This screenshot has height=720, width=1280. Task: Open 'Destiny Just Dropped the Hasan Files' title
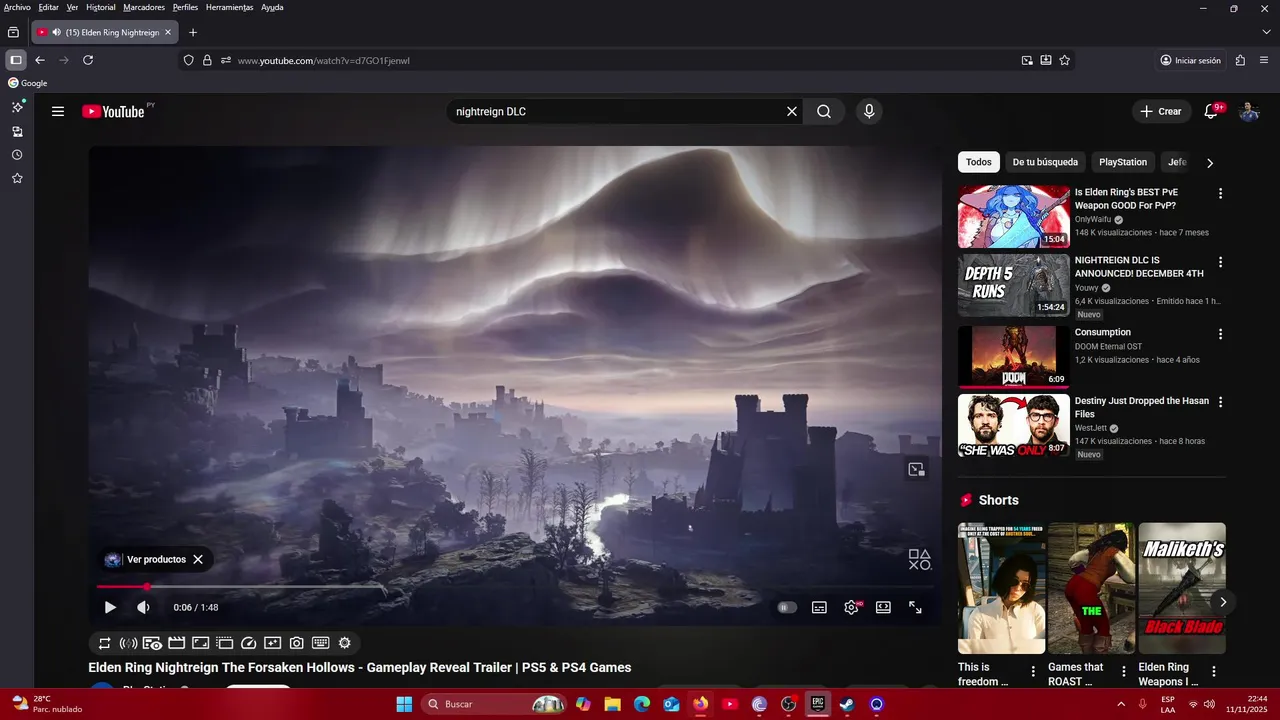click(1142, 407)
